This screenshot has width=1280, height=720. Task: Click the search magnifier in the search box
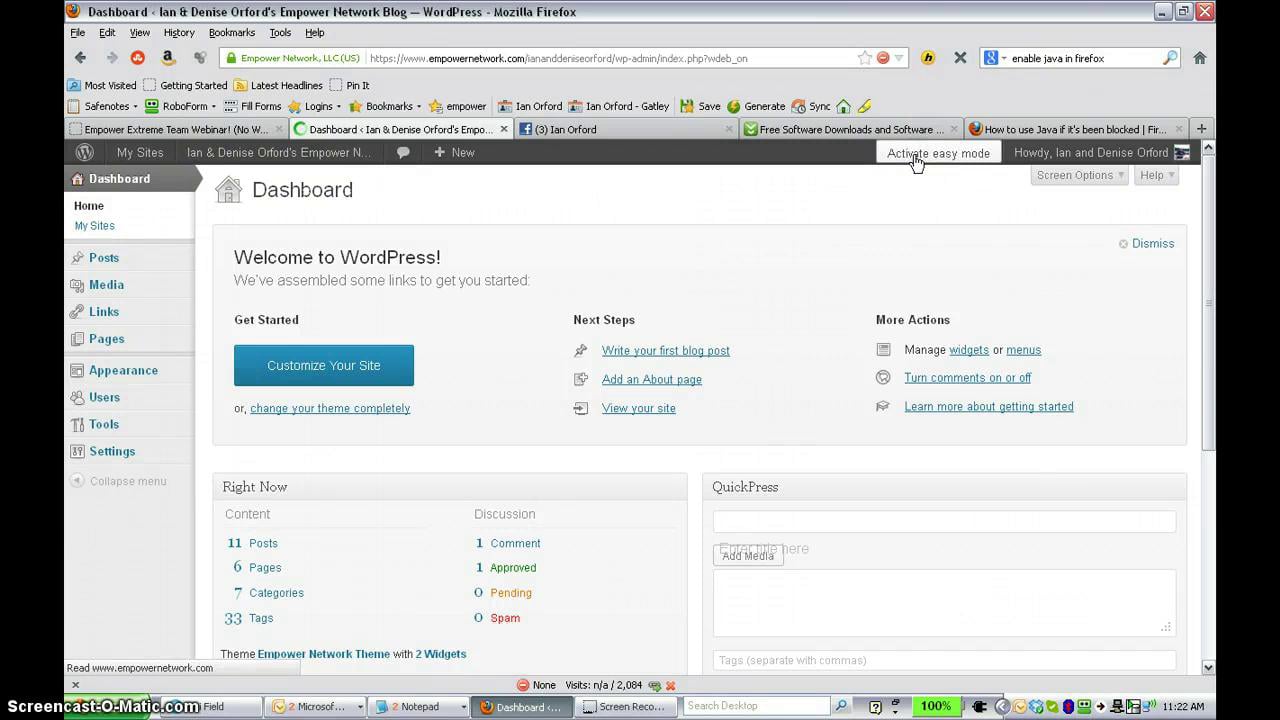(1170, 58)
